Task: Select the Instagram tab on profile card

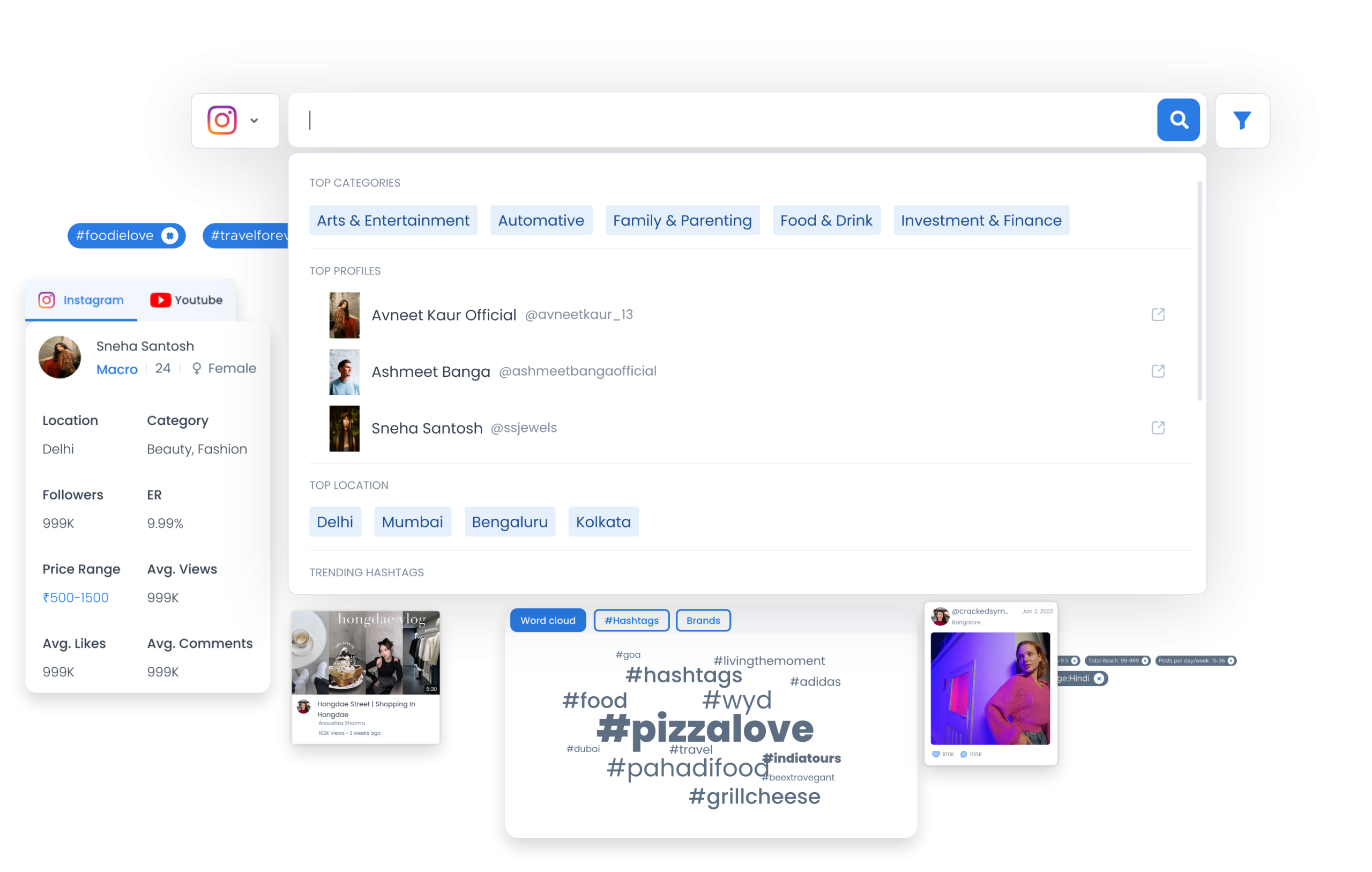Action: point(81,300)
